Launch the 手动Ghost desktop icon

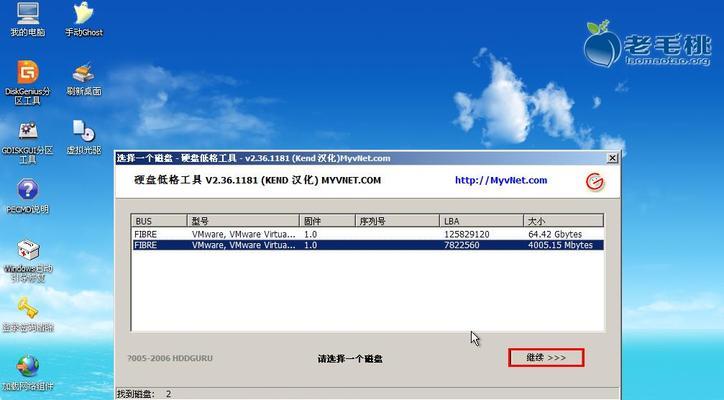(x=84, y=19)
